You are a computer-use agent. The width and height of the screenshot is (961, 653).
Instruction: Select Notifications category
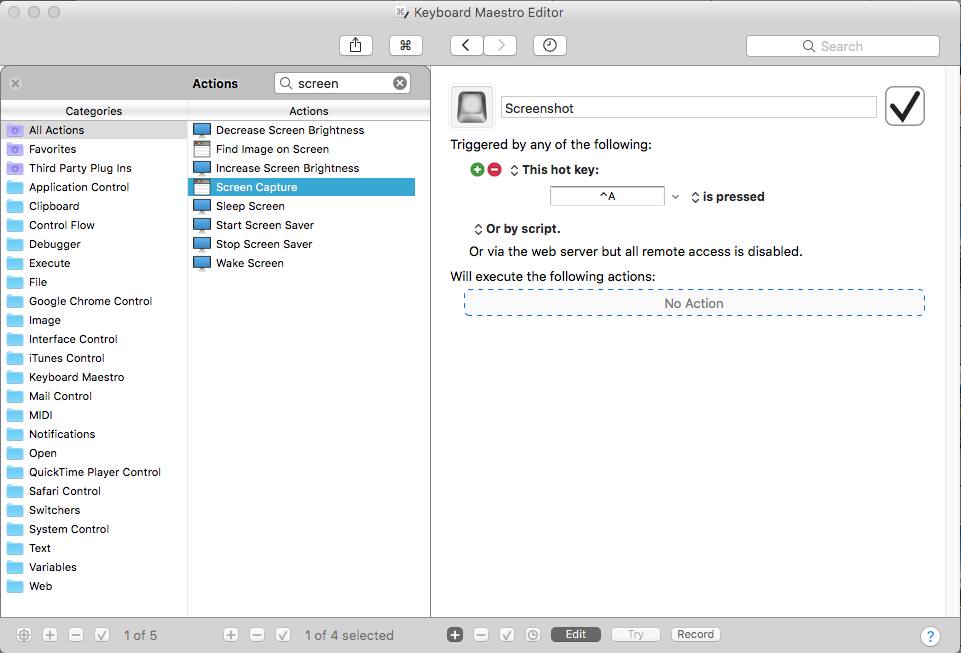click(94, 434)
